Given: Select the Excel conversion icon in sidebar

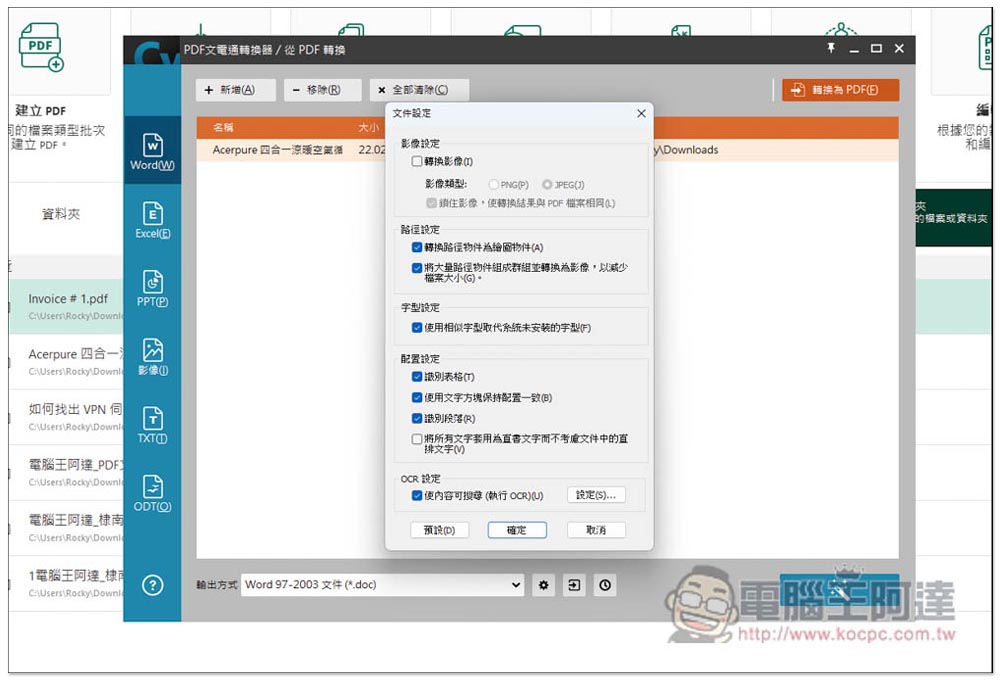Looking at the screenshot, I should point(152,219).
